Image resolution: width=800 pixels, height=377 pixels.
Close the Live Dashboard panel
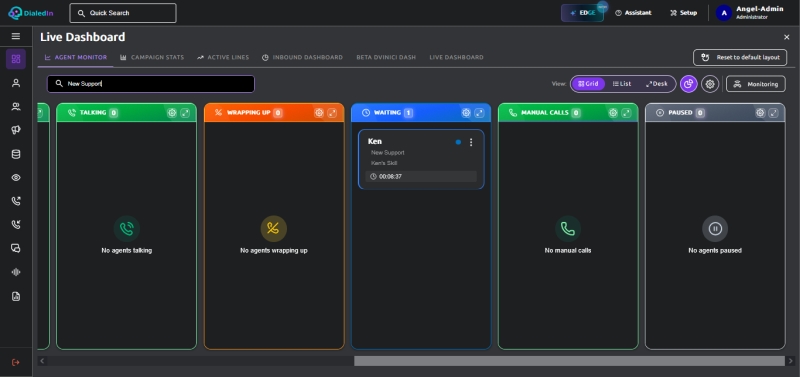point(786,37)
